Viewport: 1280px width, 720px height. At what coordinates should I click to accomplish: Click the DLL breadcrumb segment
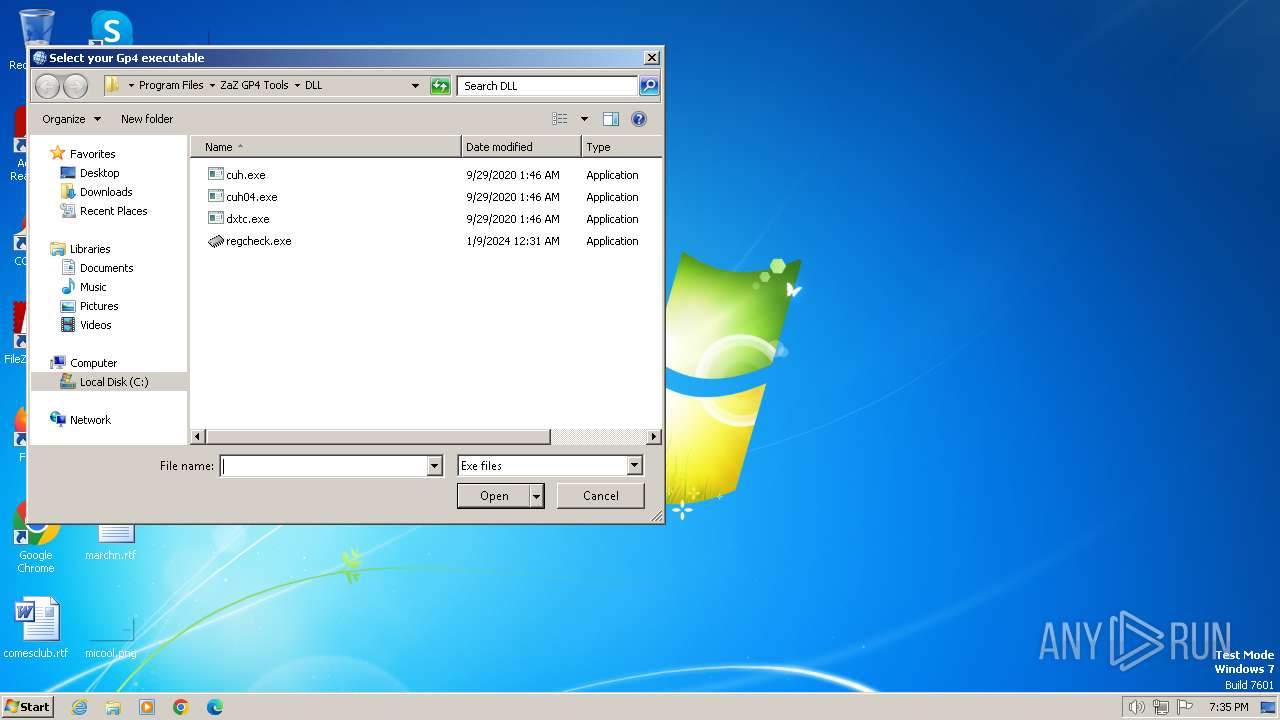[x=313, y=85]
